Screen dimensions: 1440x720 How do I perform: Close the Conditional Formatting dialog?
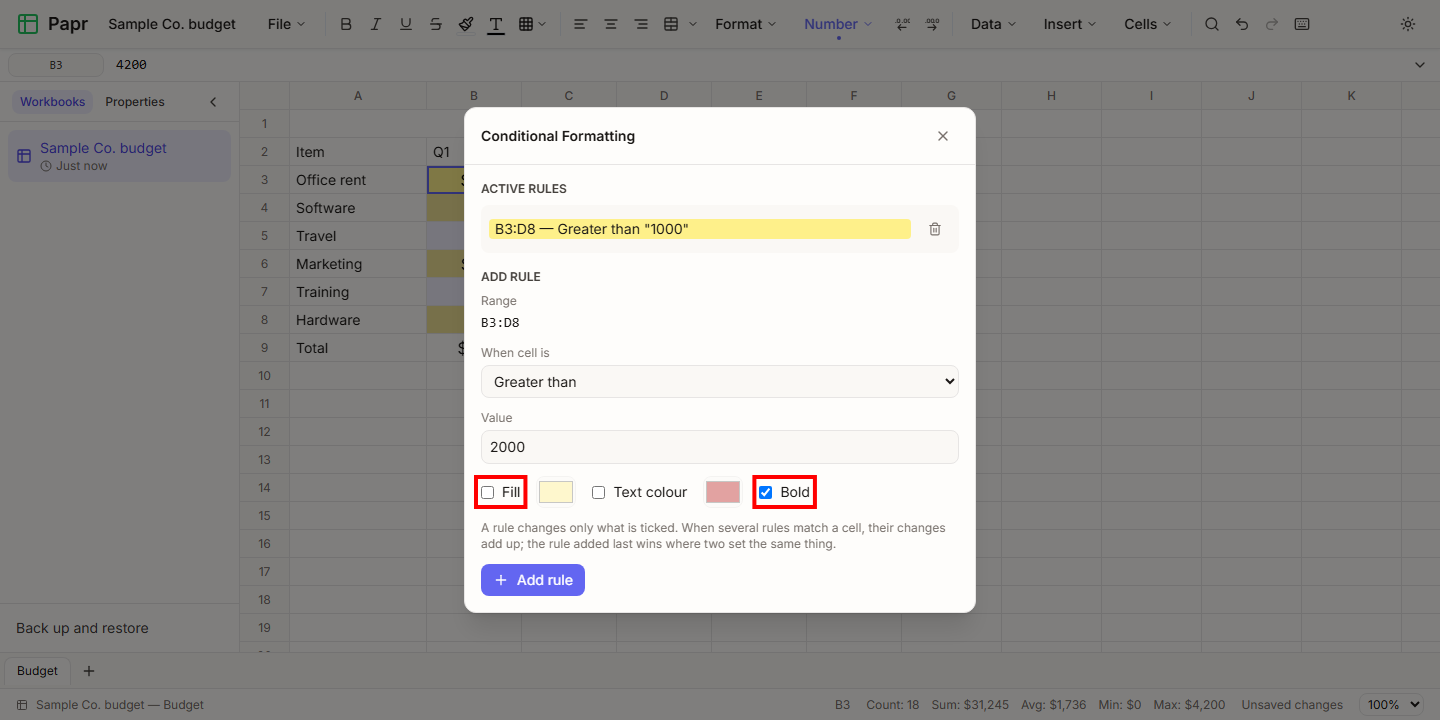(x=943, y=136)
